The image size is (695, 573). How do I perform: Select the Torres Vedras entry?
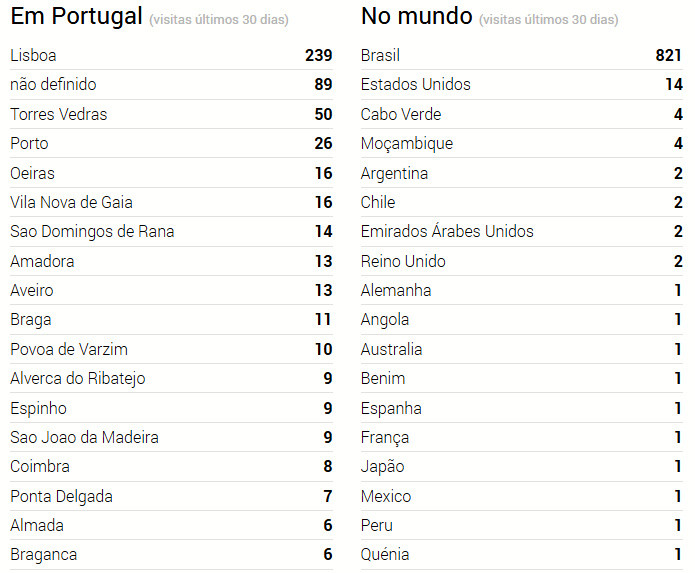click(x=58, y=115)
